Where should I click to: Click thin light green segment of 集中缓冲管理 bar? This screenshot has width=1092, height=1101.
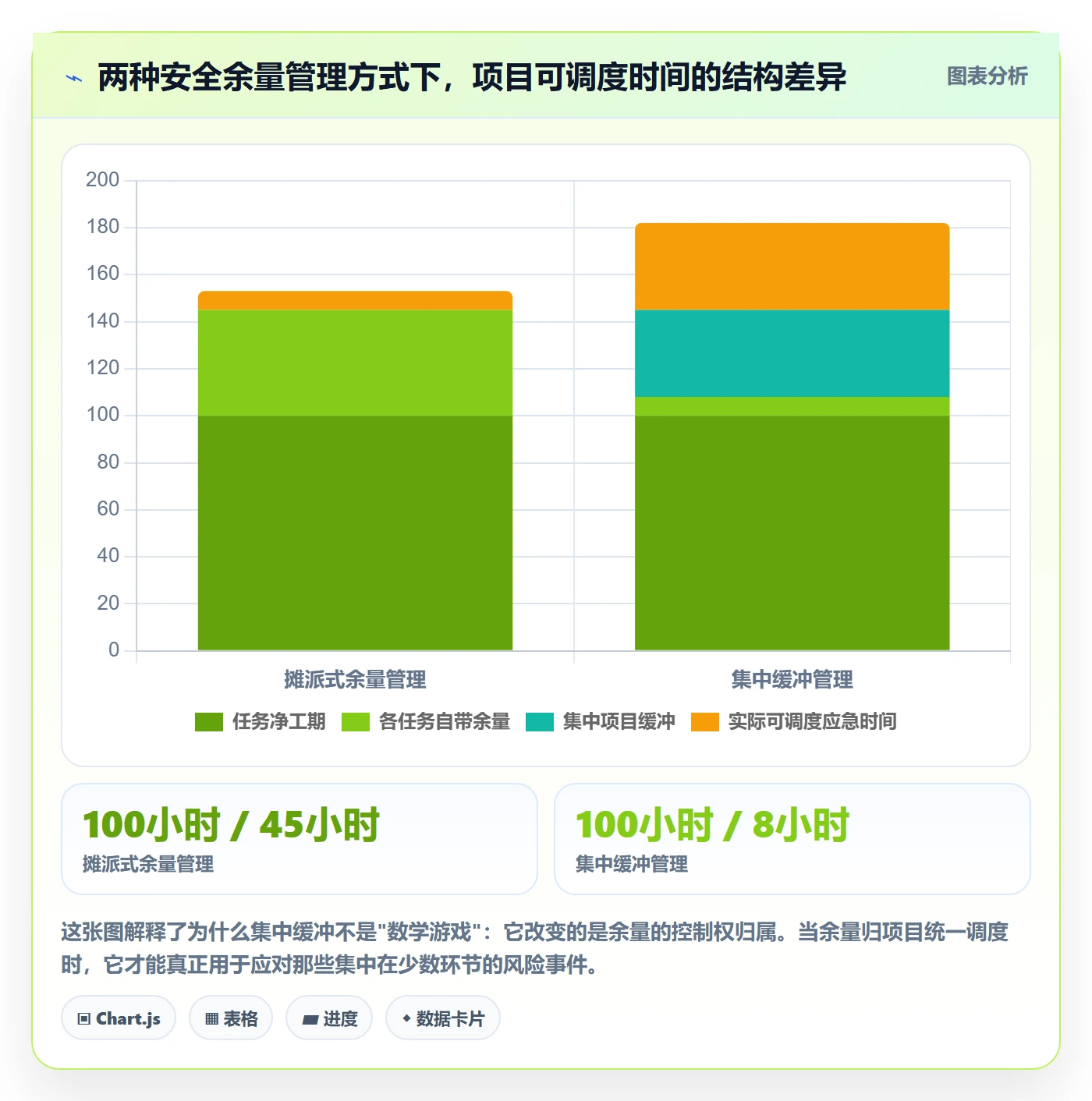click(792, 406)
